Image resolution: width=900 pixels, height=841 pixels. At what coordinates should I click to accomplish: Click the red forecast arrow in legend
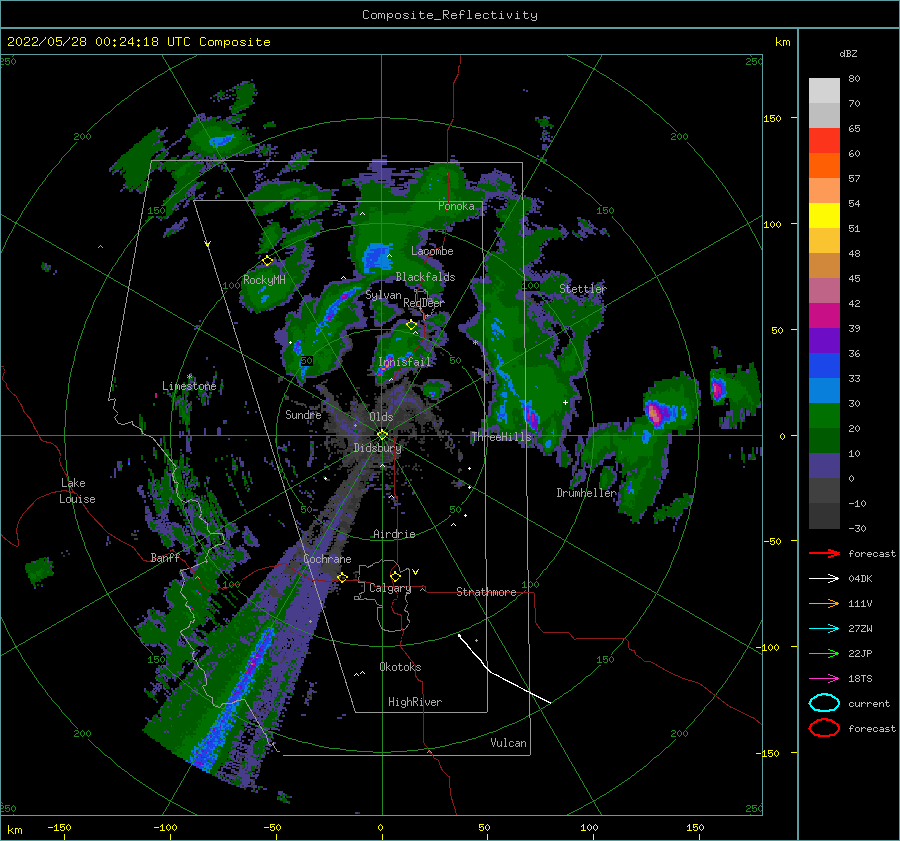click(x=824, y=553)
